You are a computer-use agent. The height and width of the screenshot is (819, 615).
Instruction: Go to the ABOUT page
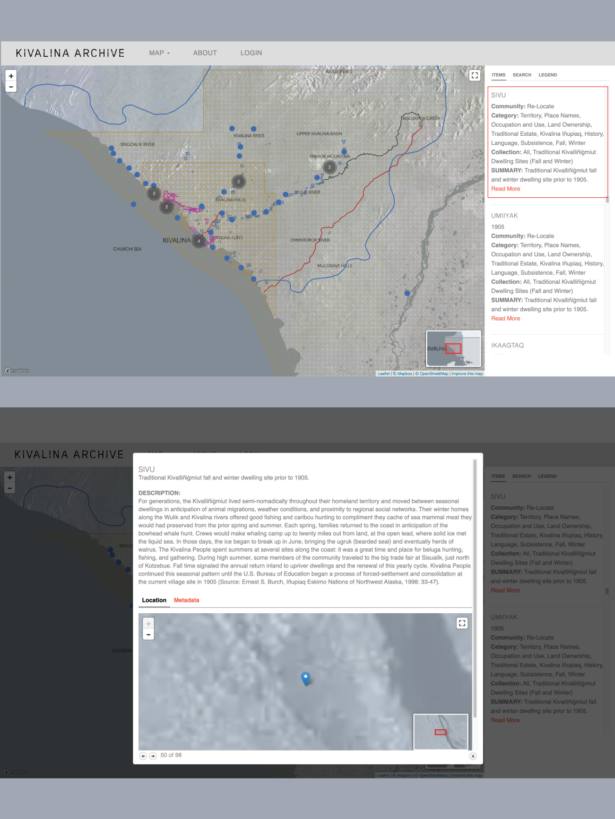click(205, 53)
